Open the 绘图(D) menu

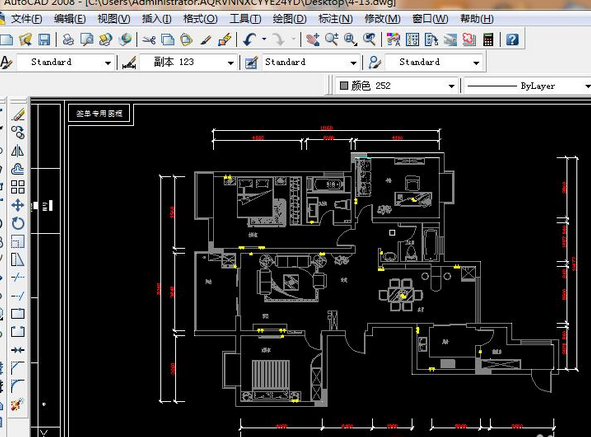pos(289,19)
